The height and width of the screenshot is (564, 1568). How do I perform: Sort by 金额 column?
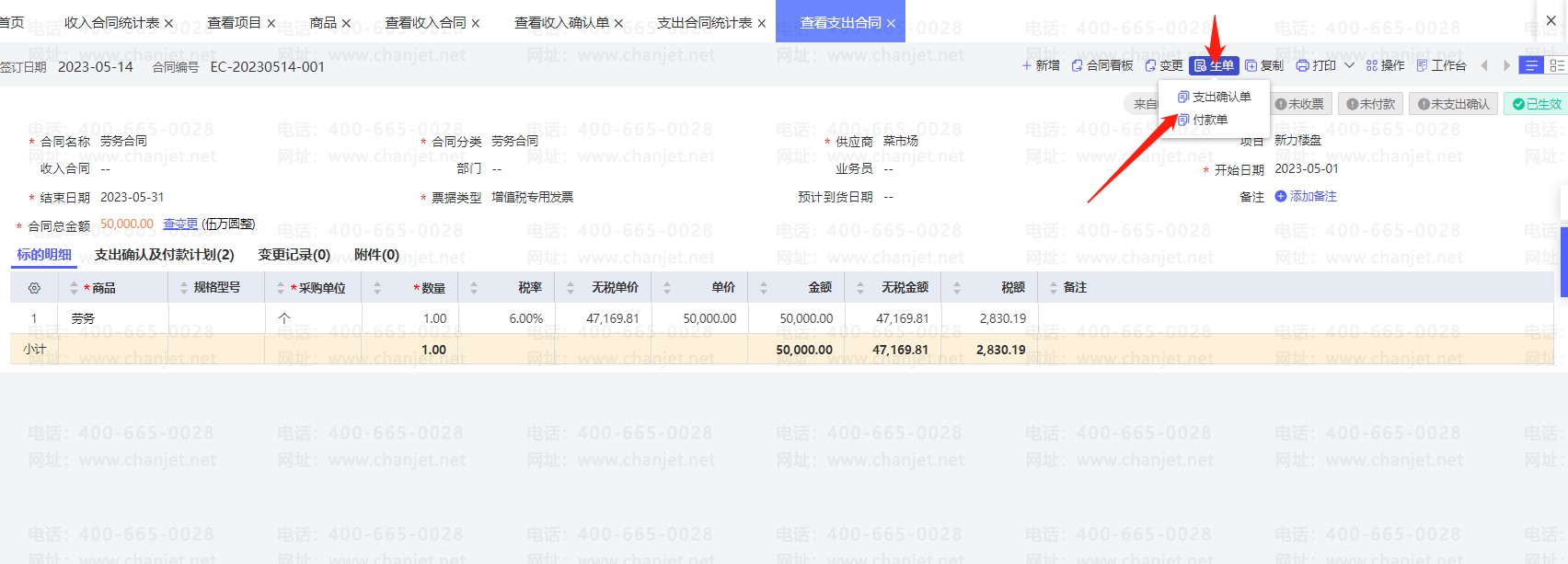[764, 288]
